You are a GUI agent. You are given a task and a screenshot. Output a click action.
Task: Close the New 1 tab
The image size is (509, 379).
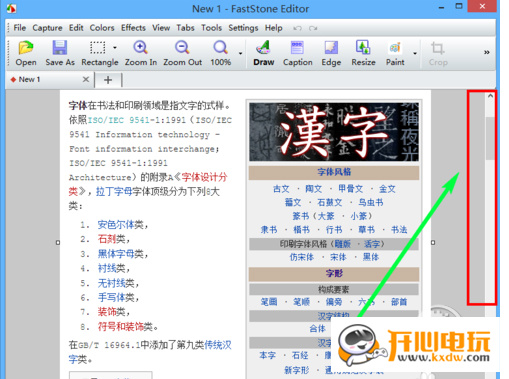coord(86,79)
